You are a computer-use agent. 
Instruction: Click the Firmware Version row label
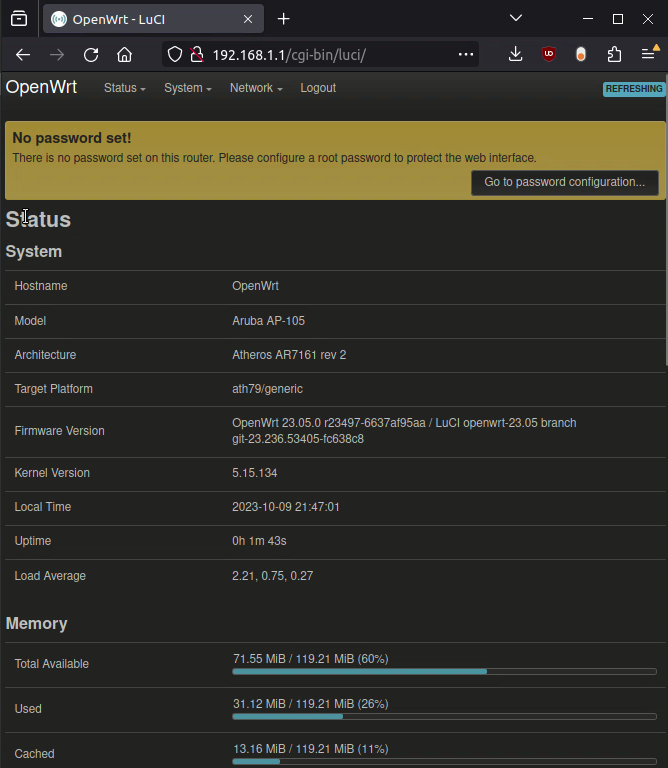[59, 431]
